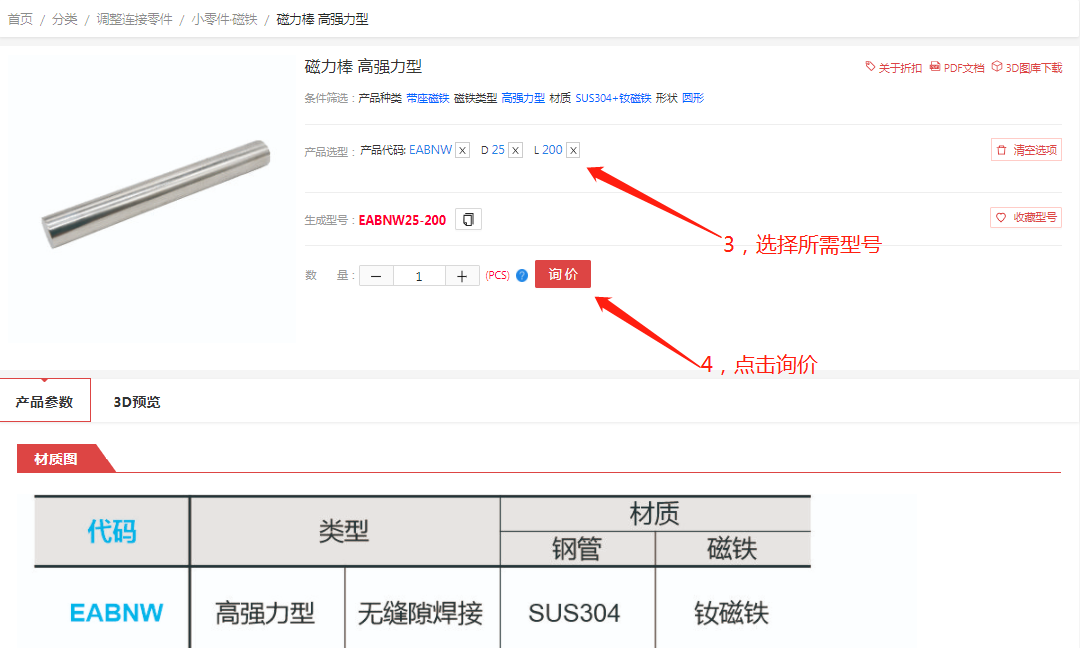Remove the L 200 length selection
Screen dimensions: 1080x648
tap(573, 150)
